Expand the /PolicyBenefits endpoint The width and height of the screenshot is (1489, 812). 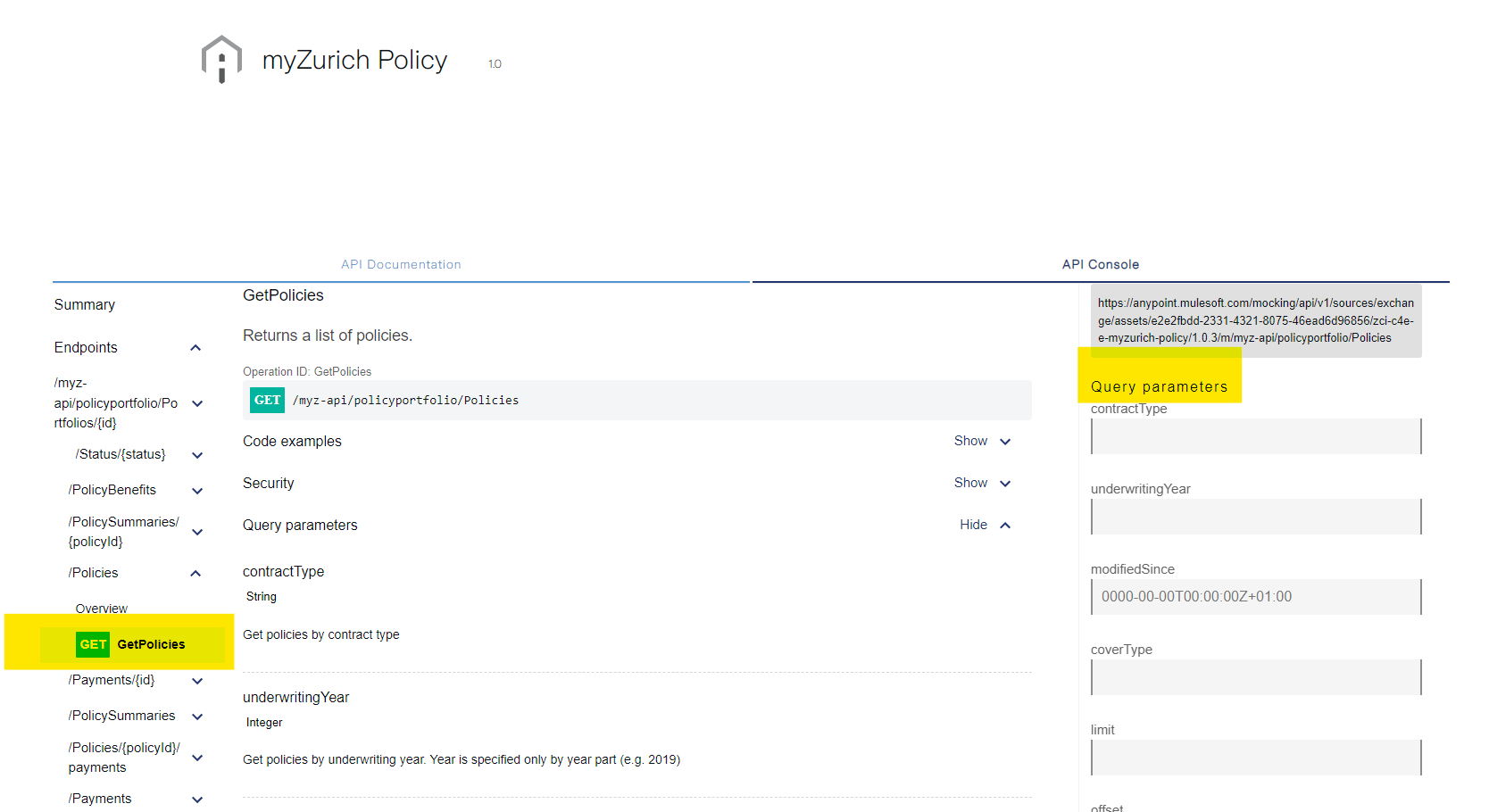tap(196, 490)
